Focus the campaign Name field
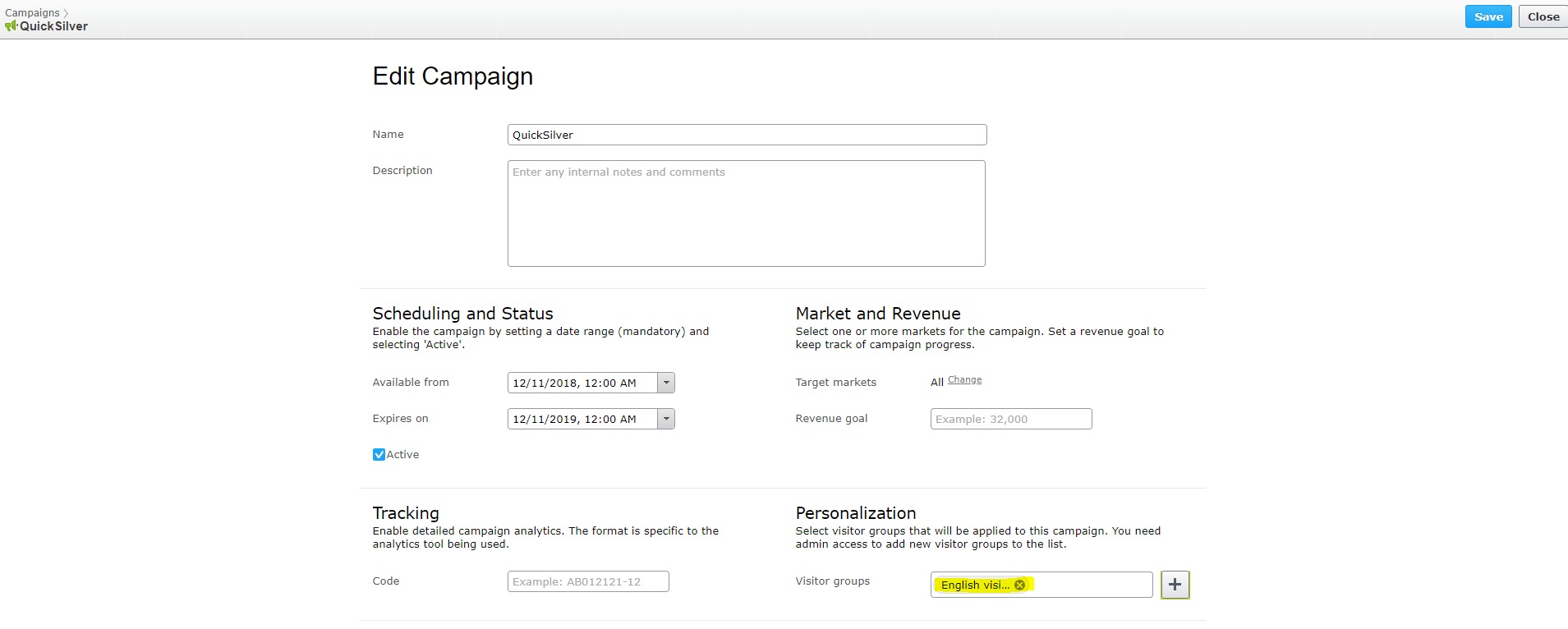1568x629 pixels. [x=746, y=135]
